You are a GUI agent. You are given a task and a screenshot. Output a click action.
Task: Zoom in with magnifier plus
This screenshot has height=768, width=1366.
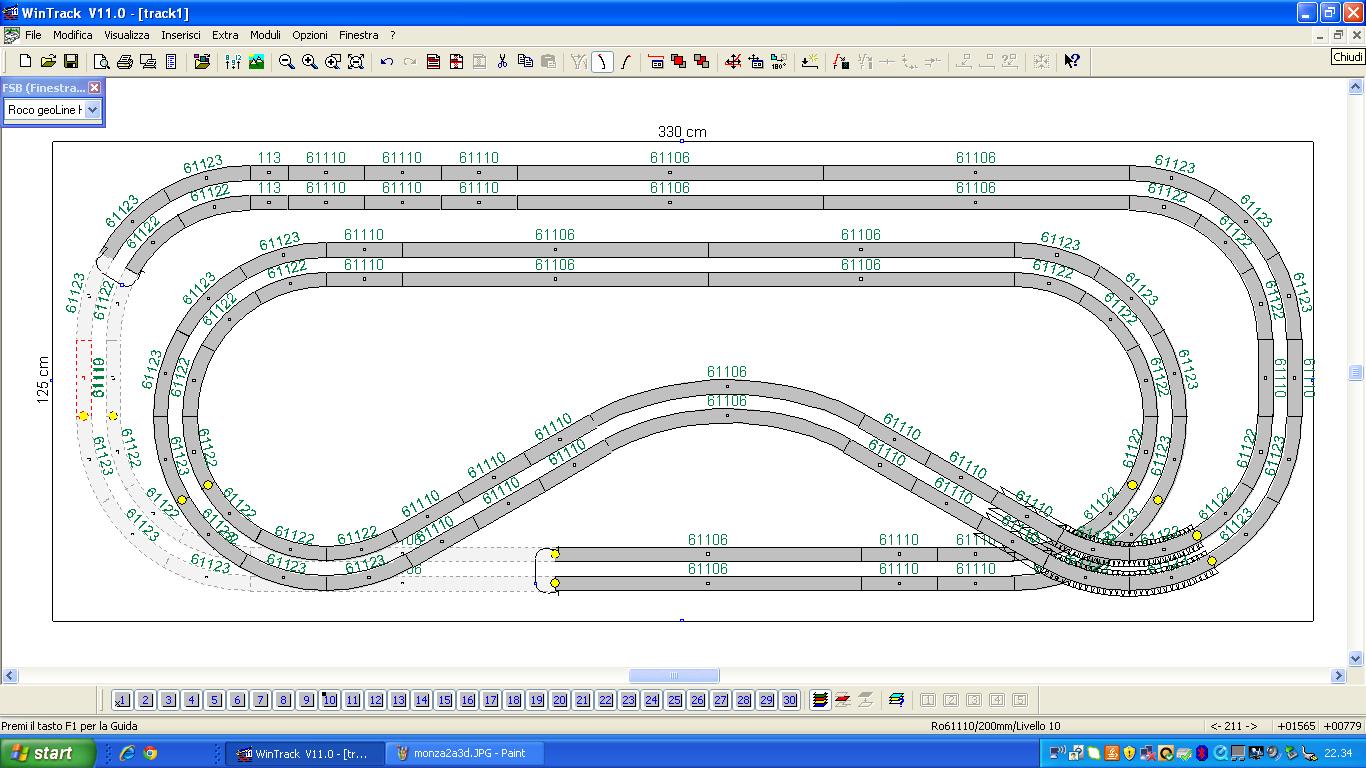(310, 62)
